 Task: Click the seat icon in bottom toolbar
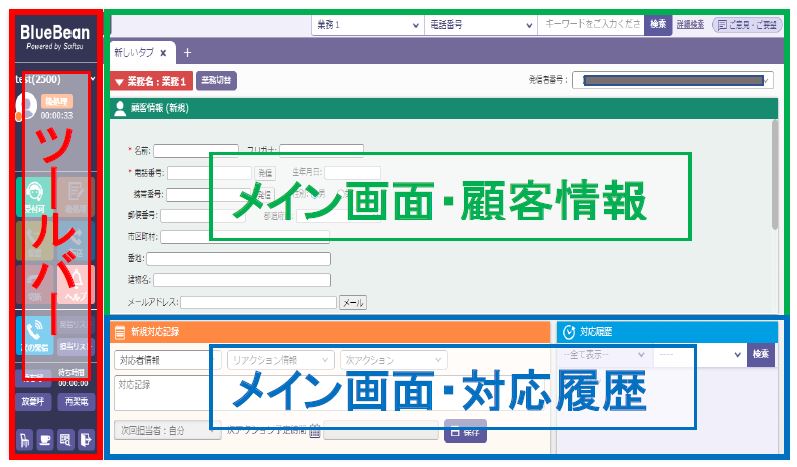(x=24, y=438)
